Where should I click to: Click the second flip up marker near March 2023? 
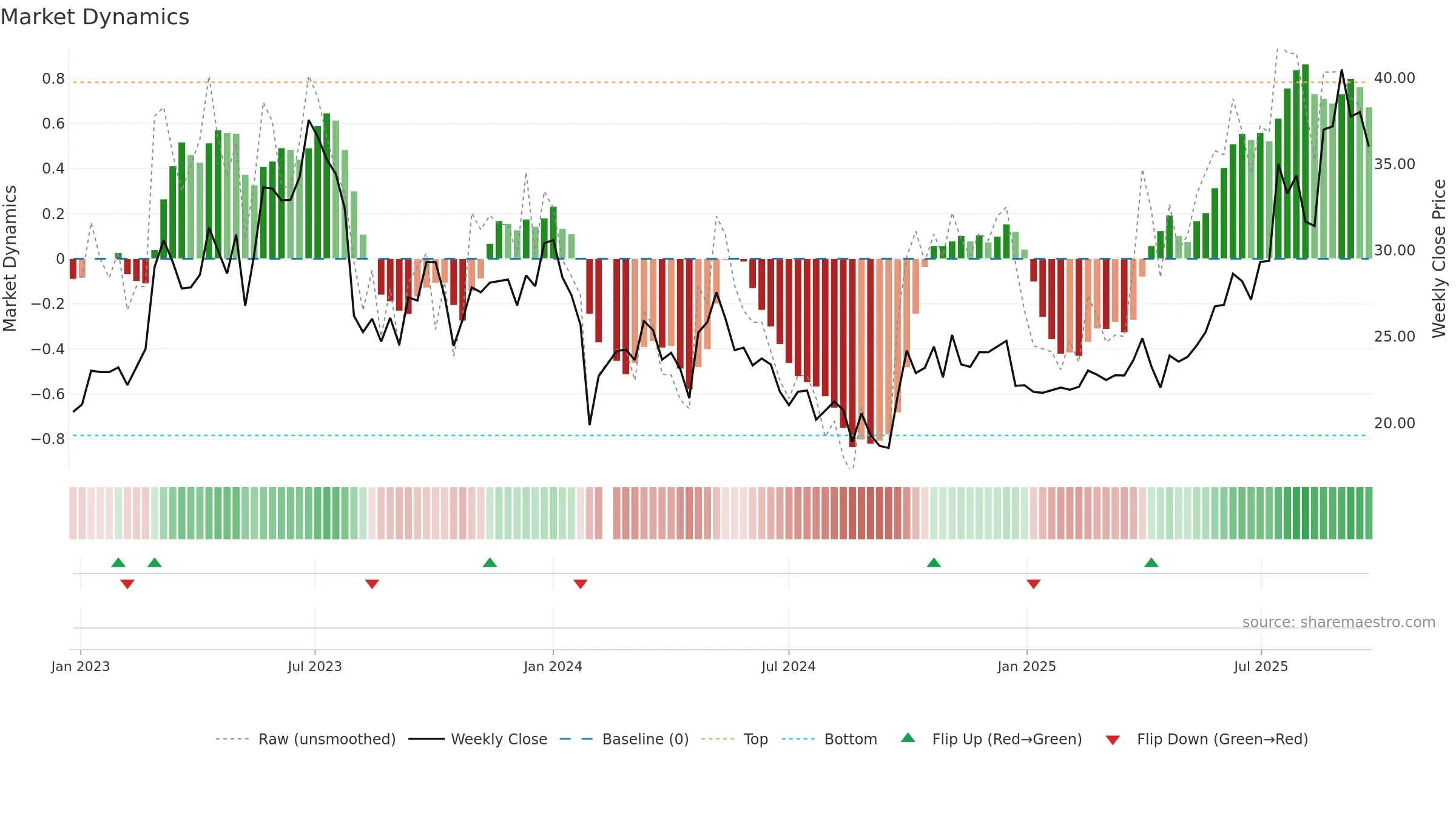[x=155, y=562]
